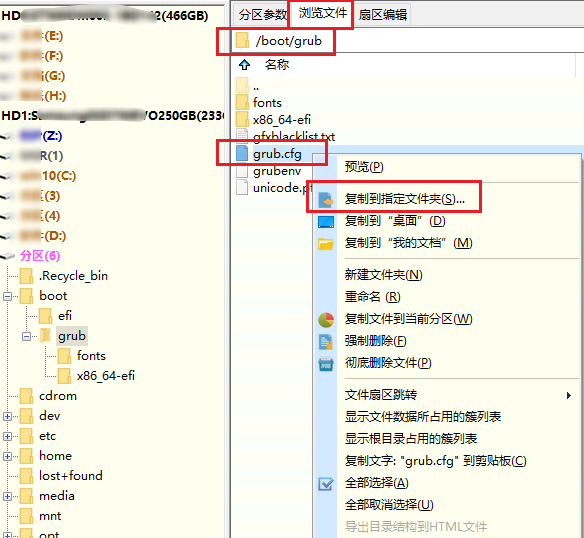Choose 复制文字 "grub.cfg" 到剪贴板(C)
584x538 pixels.
(x=435, y=461)
